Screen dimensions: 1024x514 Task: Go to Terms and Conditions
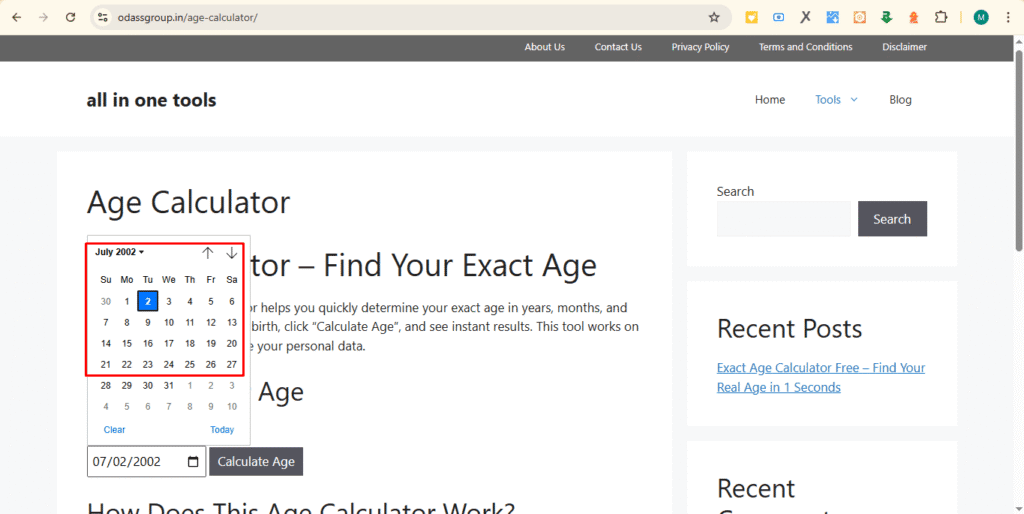[805, 47]
